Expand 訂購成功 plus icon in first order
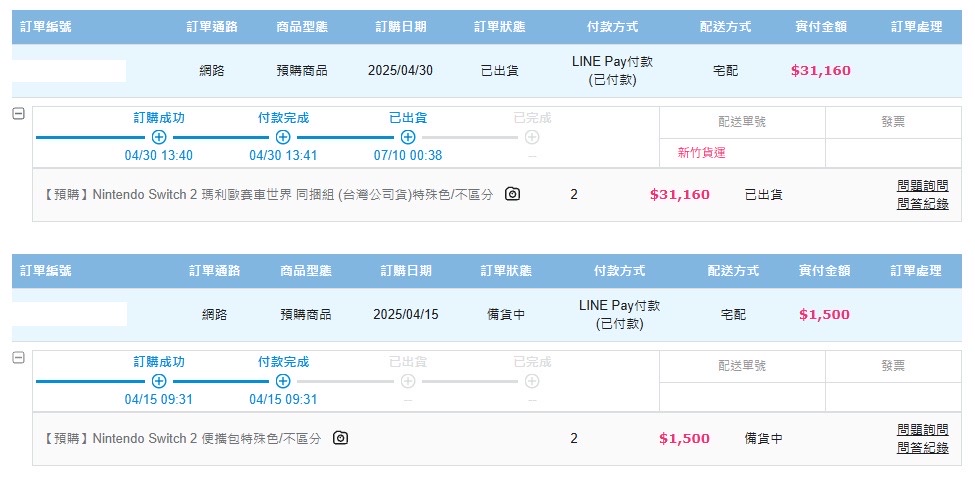 click(159, 137)
